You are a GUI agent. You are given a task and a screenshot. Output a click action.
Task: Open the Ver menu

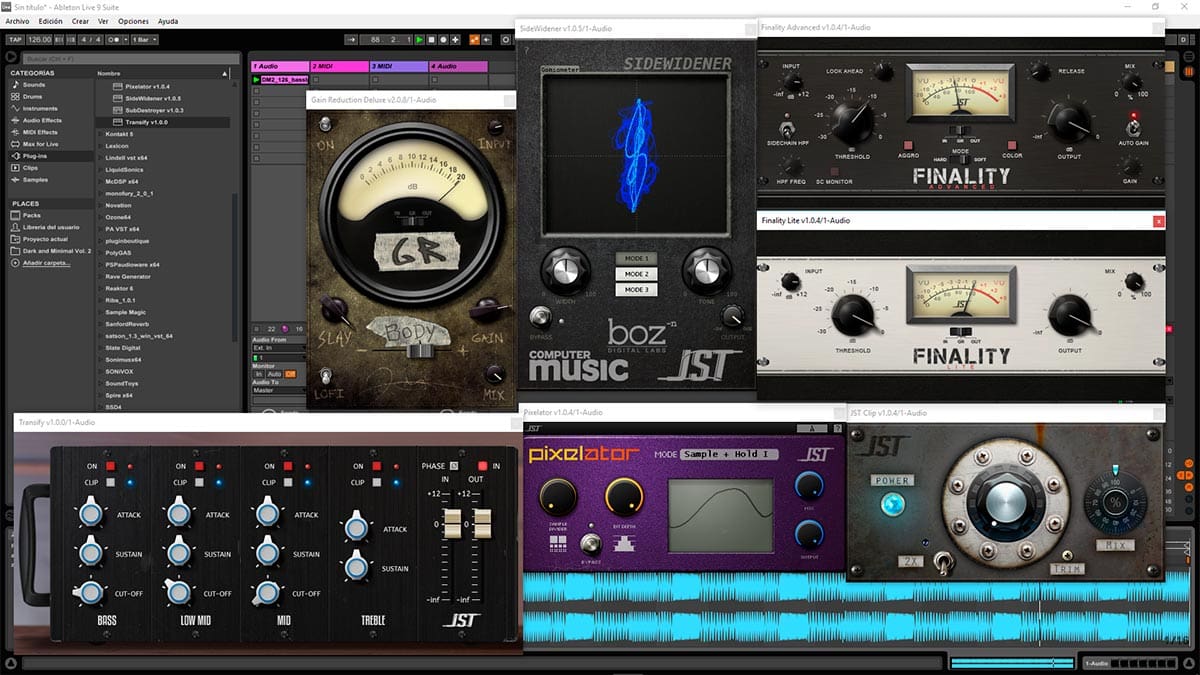point(103,21)
